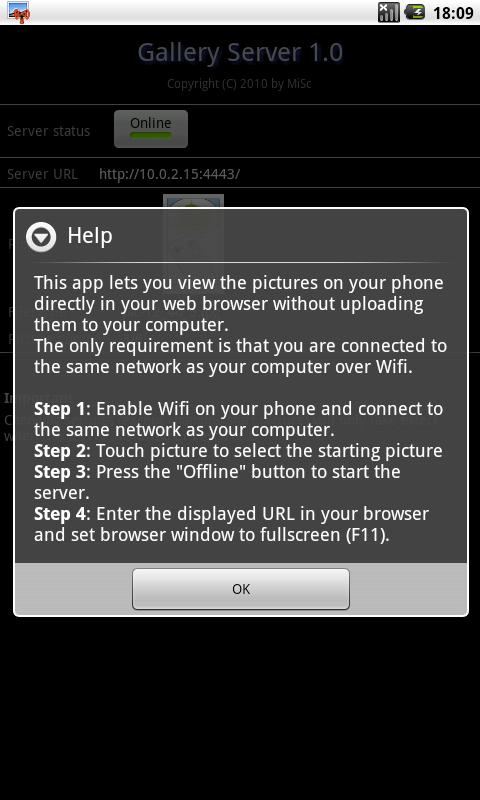
Task: Tap the Gallery Server 1.0 heading
Action: 240,53
